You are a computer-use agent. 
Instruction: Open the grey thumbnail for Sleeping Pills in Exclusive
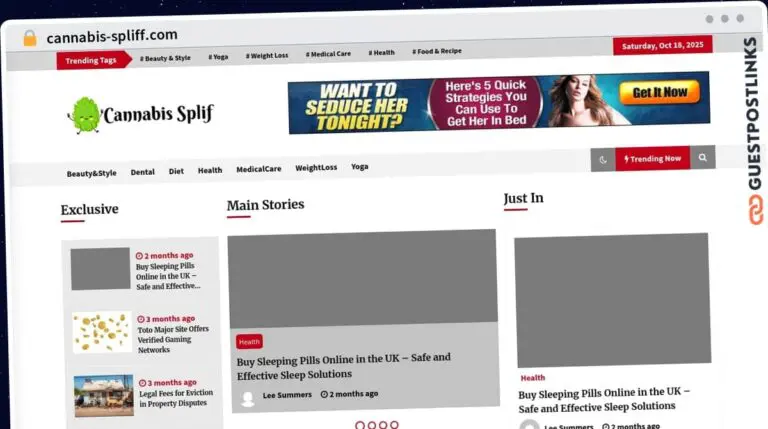click(x=100, y=268)
